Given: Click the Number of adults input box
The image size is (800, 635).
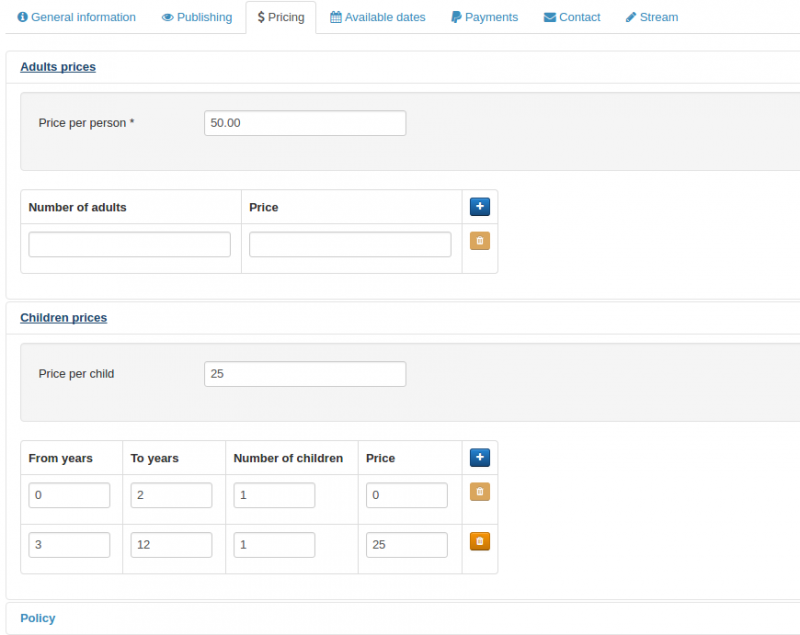Looking at the screenshot, I should coord(130,245).
